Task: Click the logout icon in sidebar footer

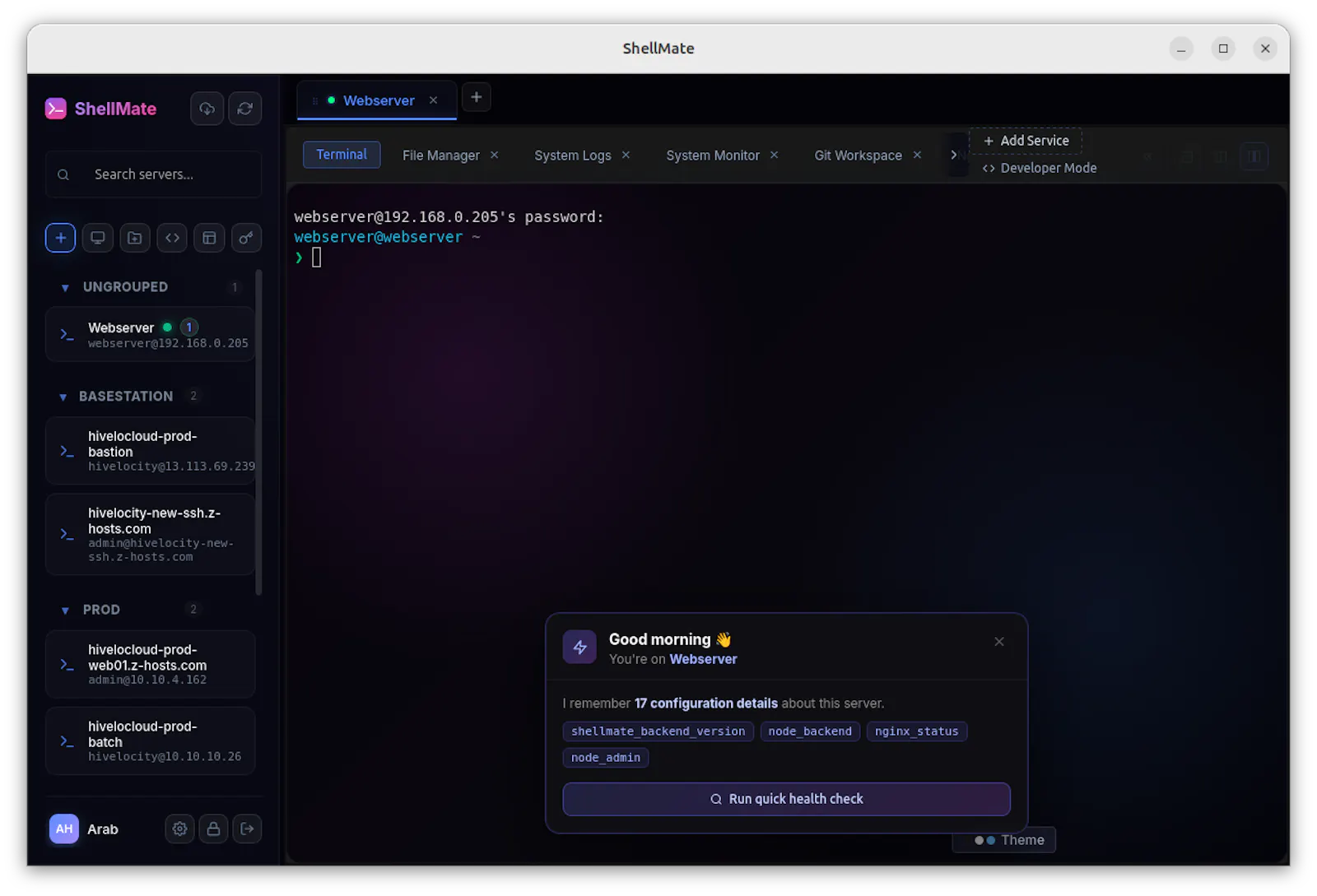Action: tap(247, 829)
